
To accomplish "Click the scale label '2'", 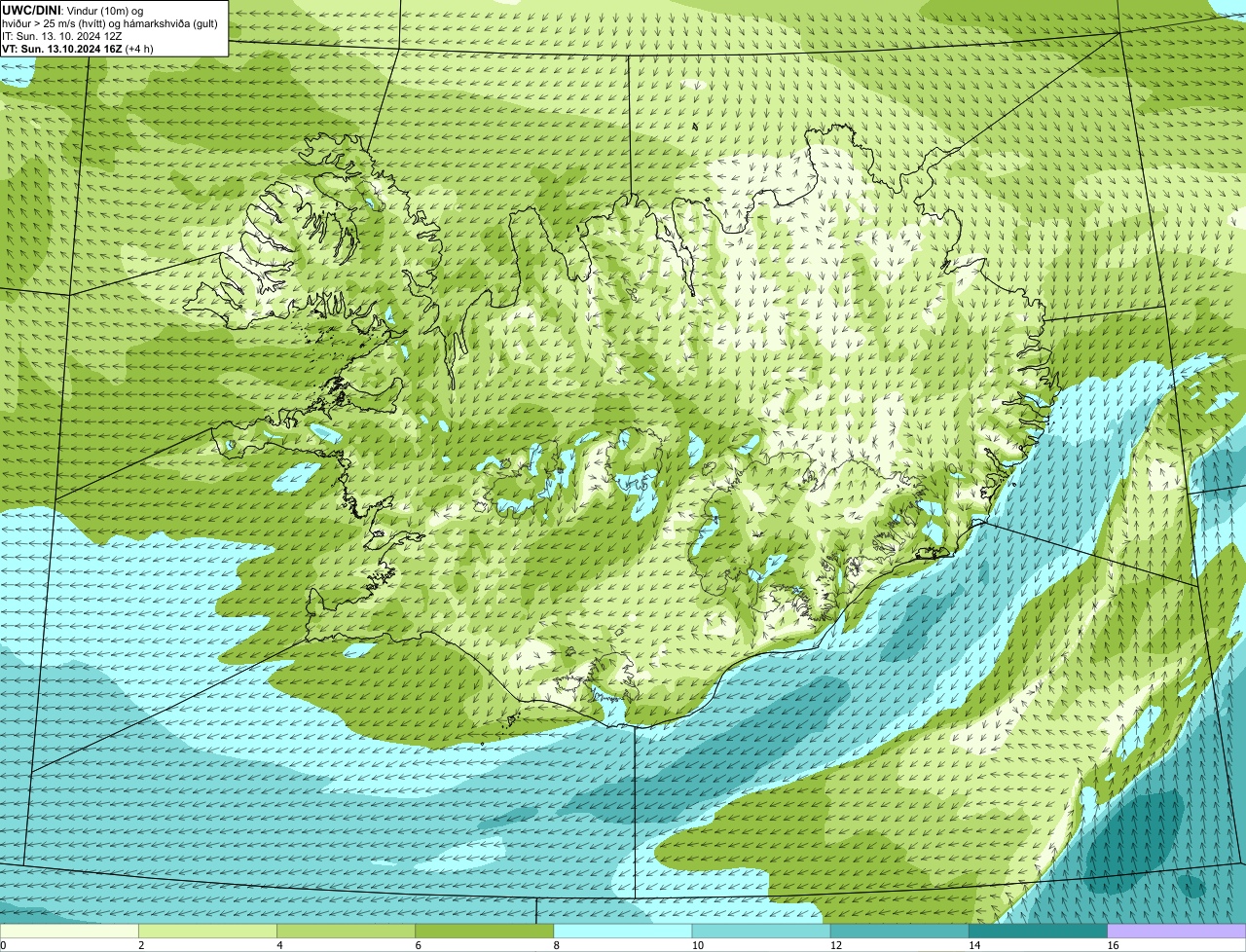I will [141, 945].
